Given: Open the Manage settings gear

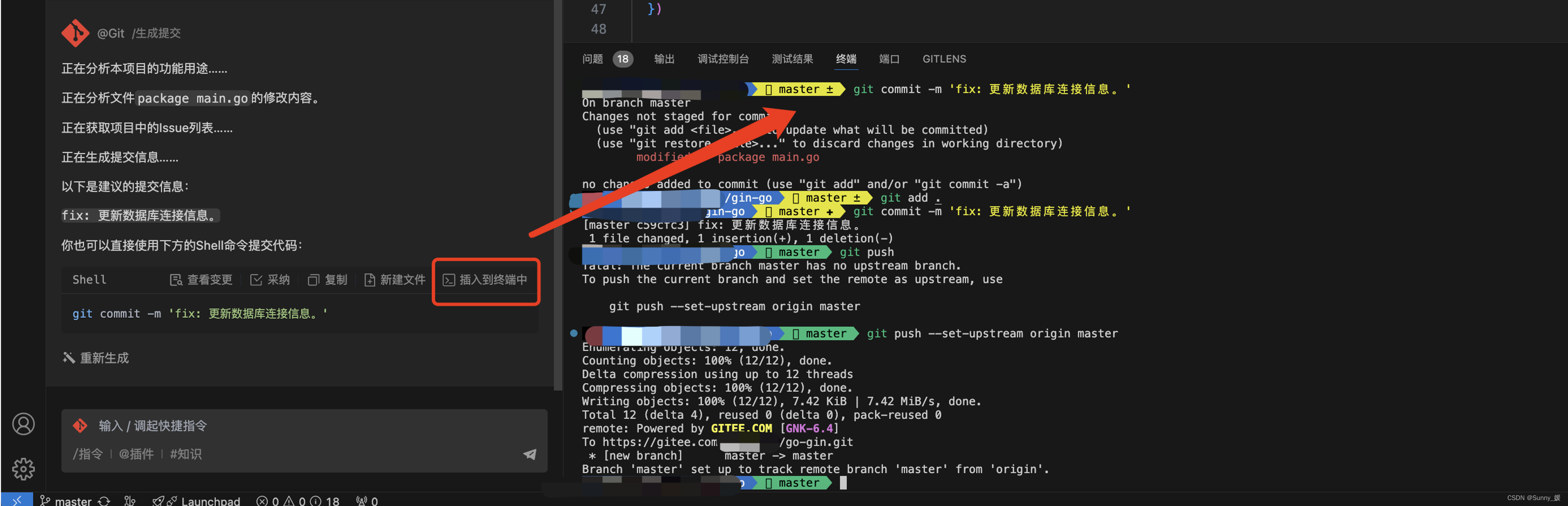Looking at the screenshot, I should coord(23,468).
